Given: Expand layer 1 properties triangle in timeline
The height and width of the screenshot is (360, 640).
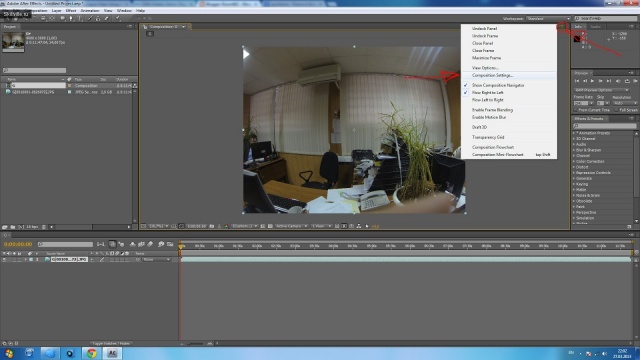Looking at the screenshot, I should pos(25,260).
